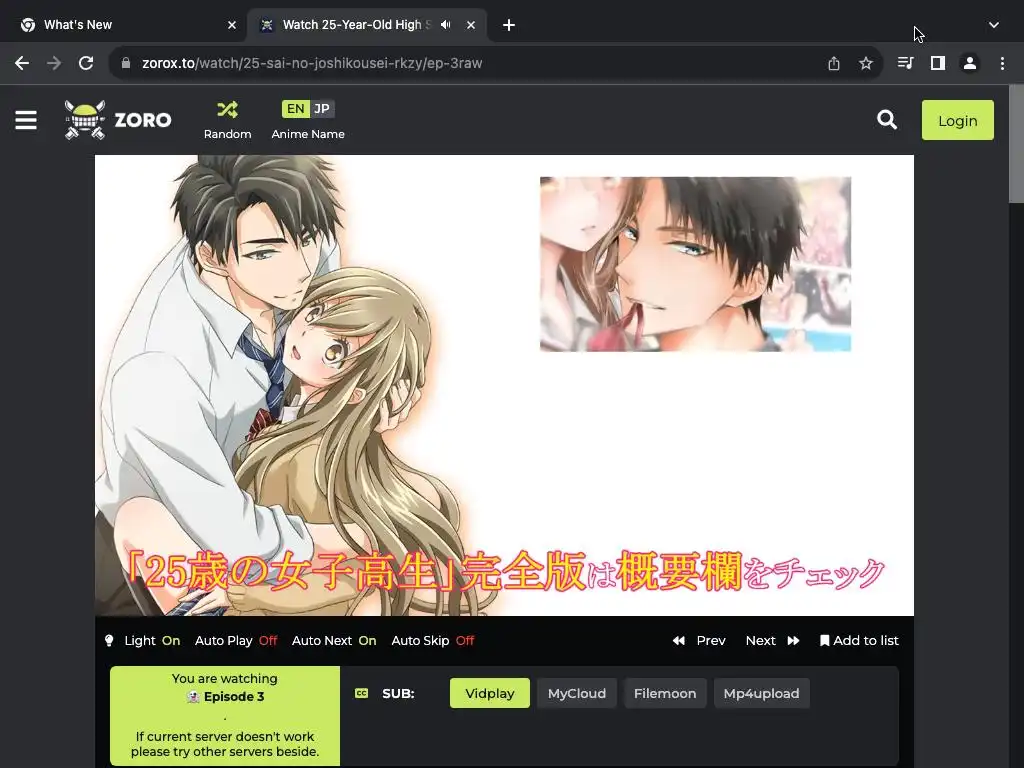Click the closed captions CC icon
Image resolution: width=1024 pixels, height=768 pixels.
[361, 694]
